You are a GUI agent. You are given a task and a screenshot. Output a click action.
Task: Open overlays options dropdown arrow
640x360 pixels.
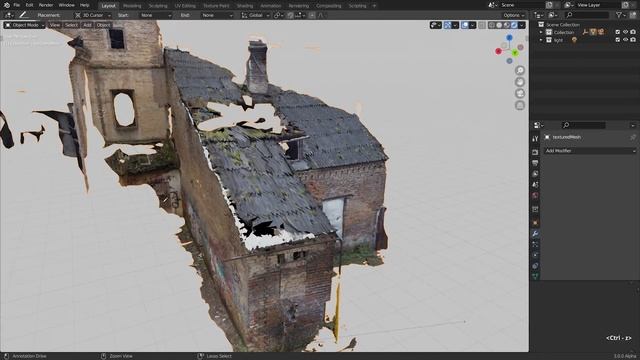point(473,25)
